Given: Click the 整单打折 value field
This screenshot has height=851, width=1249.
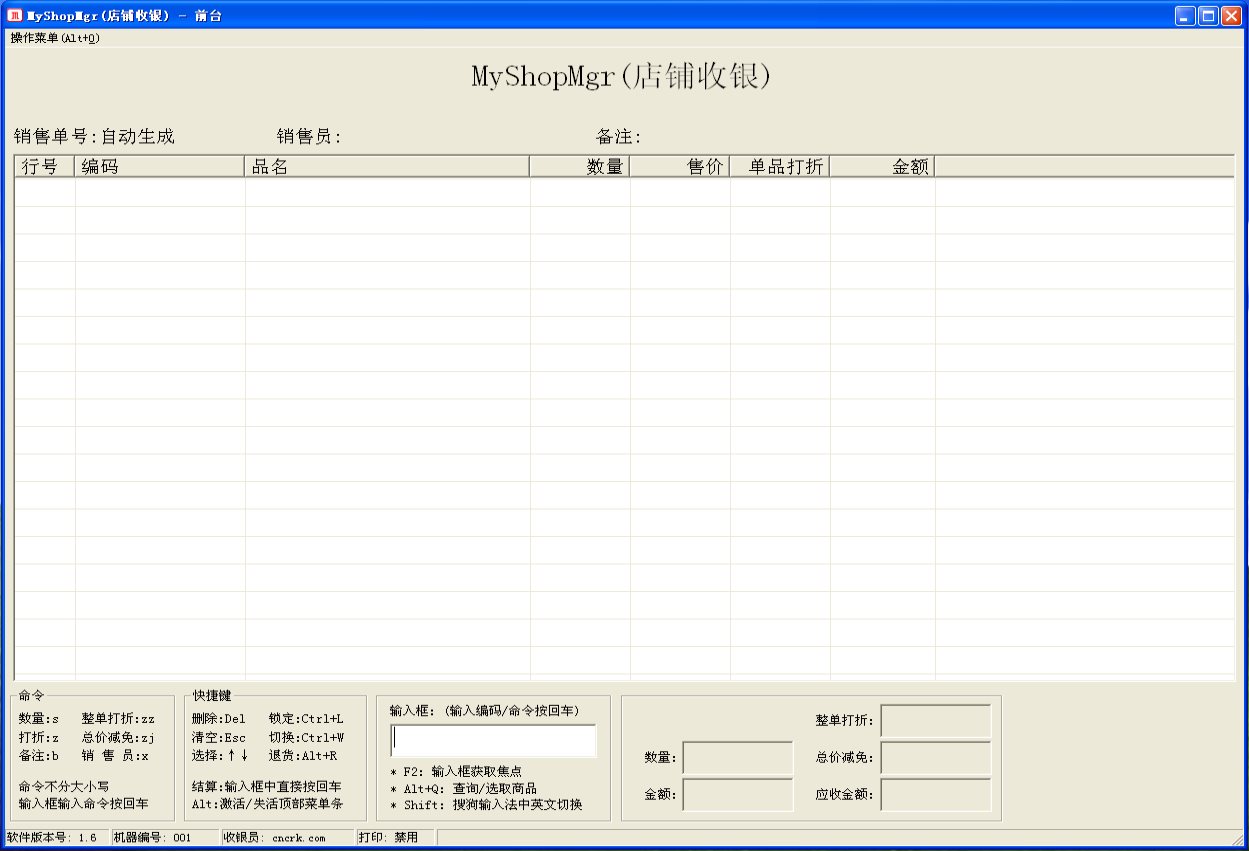Looking at the screenshot, I should click(935, 721).
